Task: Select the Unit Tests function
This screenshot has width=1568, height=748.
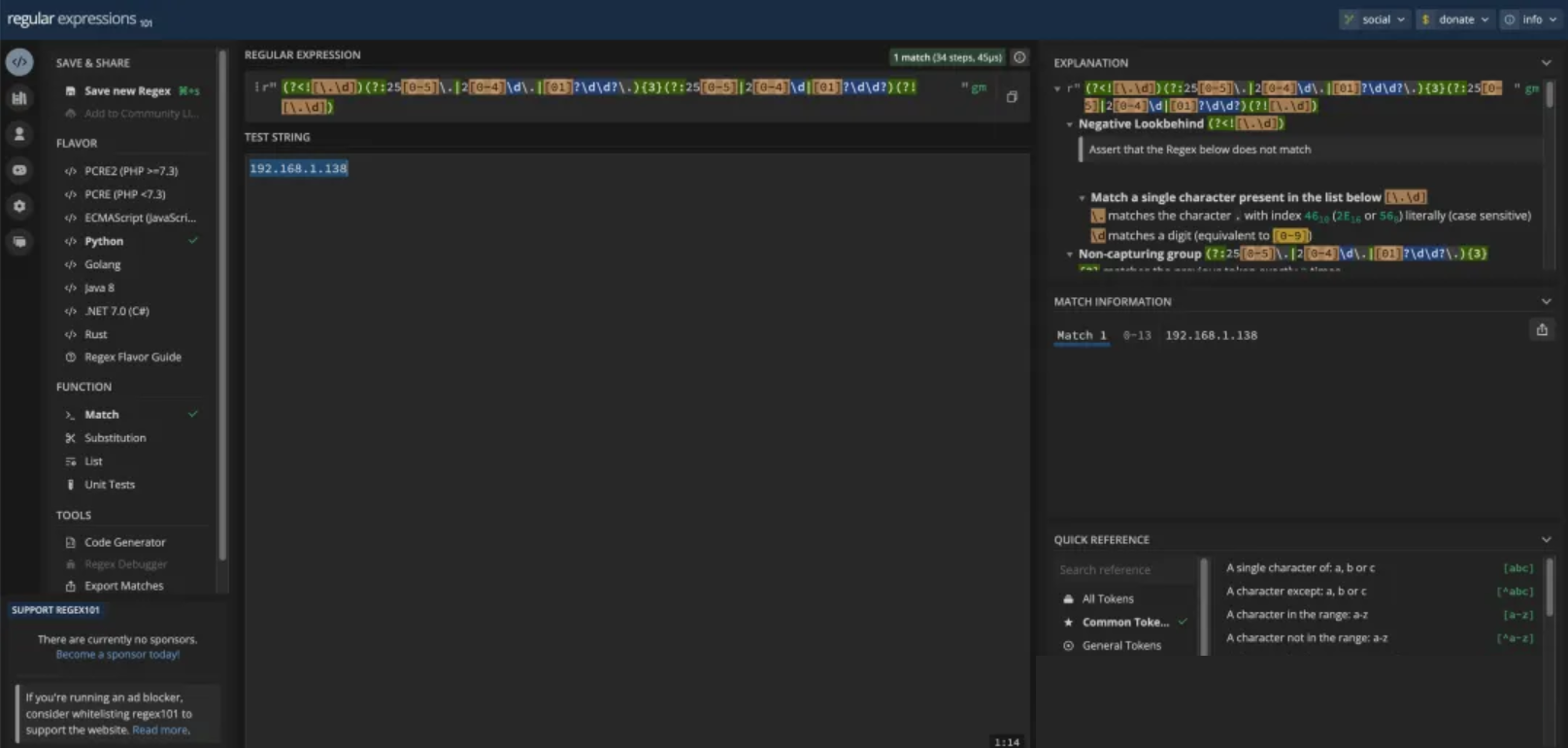Action: (x=109, y=485)
